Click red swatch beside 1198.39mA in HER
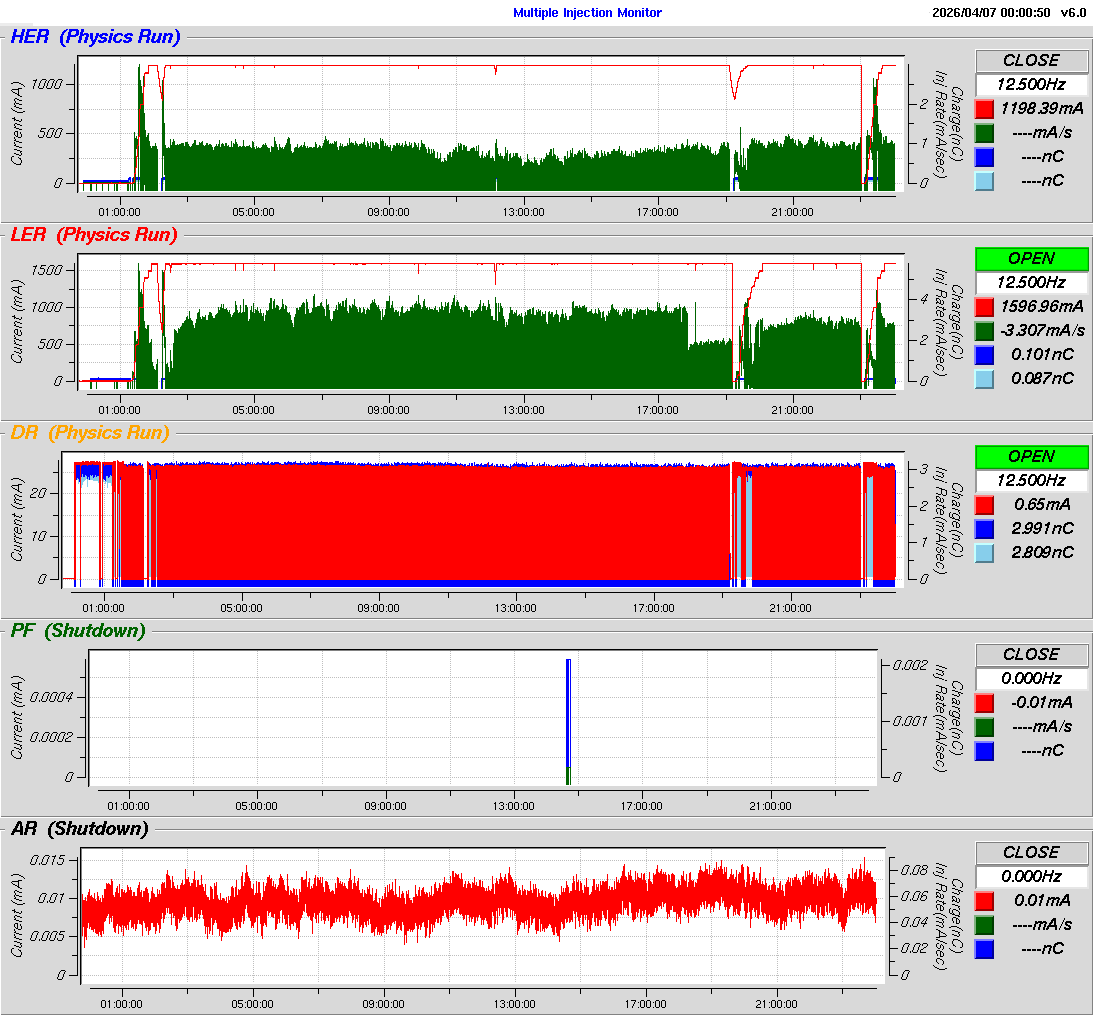 coord(985,108)
